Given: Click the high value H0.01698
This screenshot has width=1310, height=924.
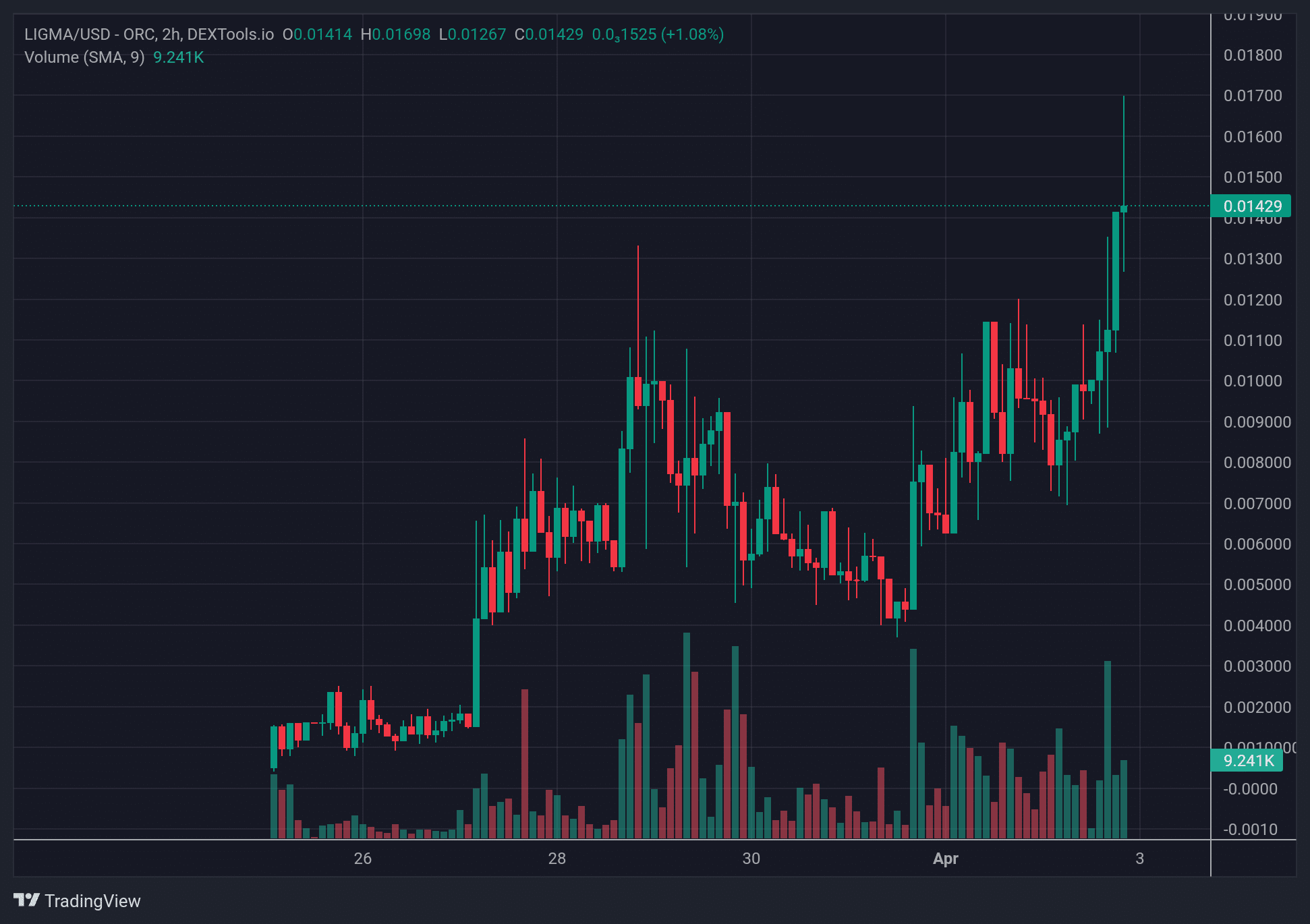Looking at the screenshot, I should tap(395, 34).
